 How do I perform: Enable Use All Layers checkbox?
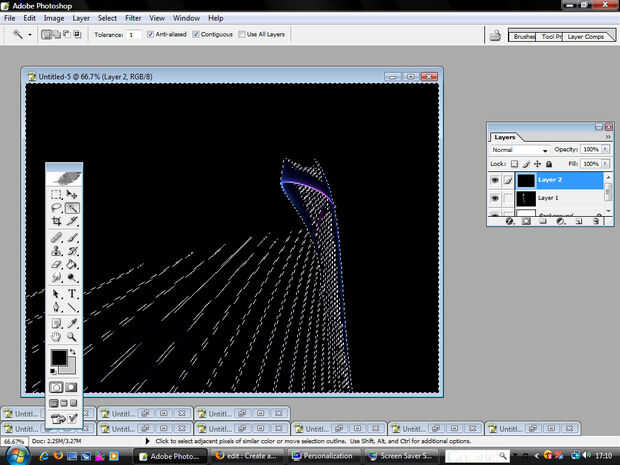[x=242, y=34]
